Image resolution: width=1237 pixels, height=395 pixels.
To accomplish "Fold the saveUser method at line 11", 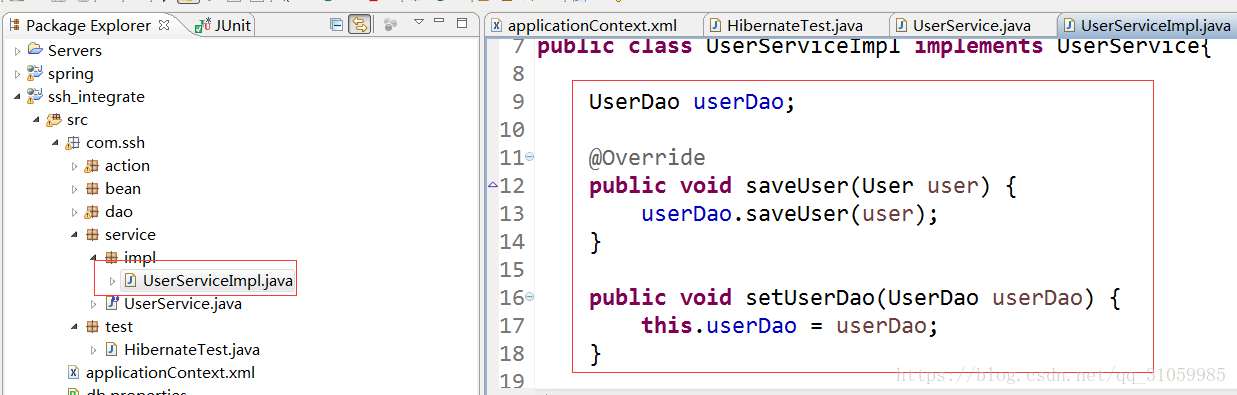I will click(530, 157).
